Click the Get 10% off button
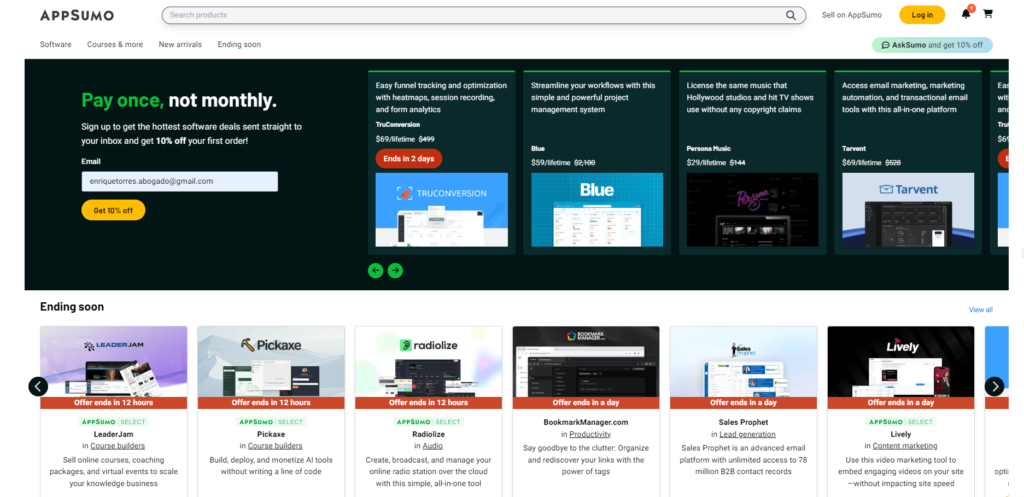This screenshot has height=497, width=1024. coord(113,210)
